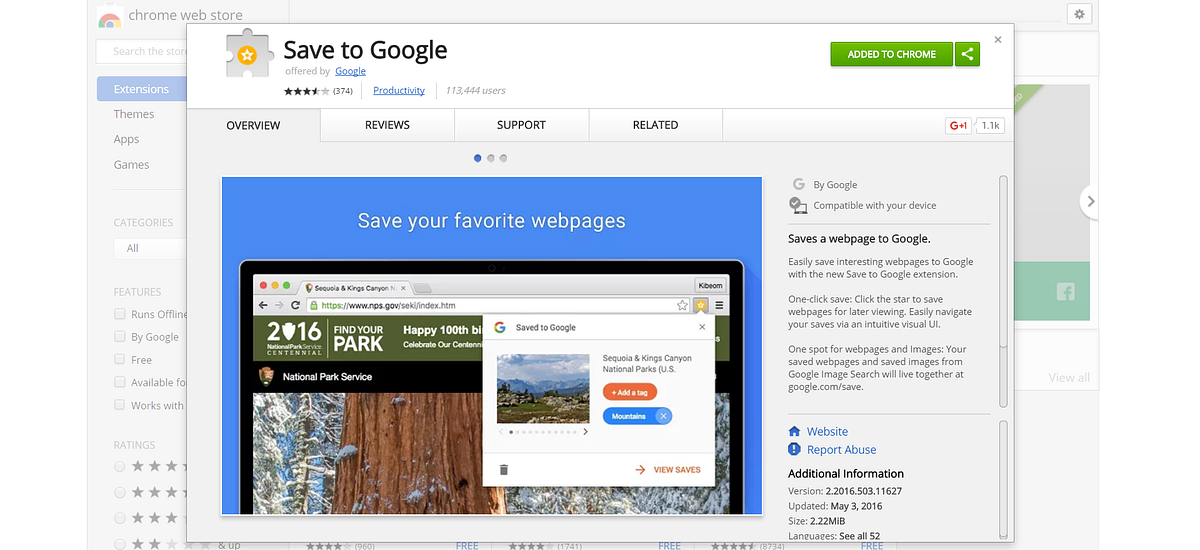This screenshot has width=1200, height=550.
Task: Switch to the OVERVIEW tab
Action: pos(253,125)
